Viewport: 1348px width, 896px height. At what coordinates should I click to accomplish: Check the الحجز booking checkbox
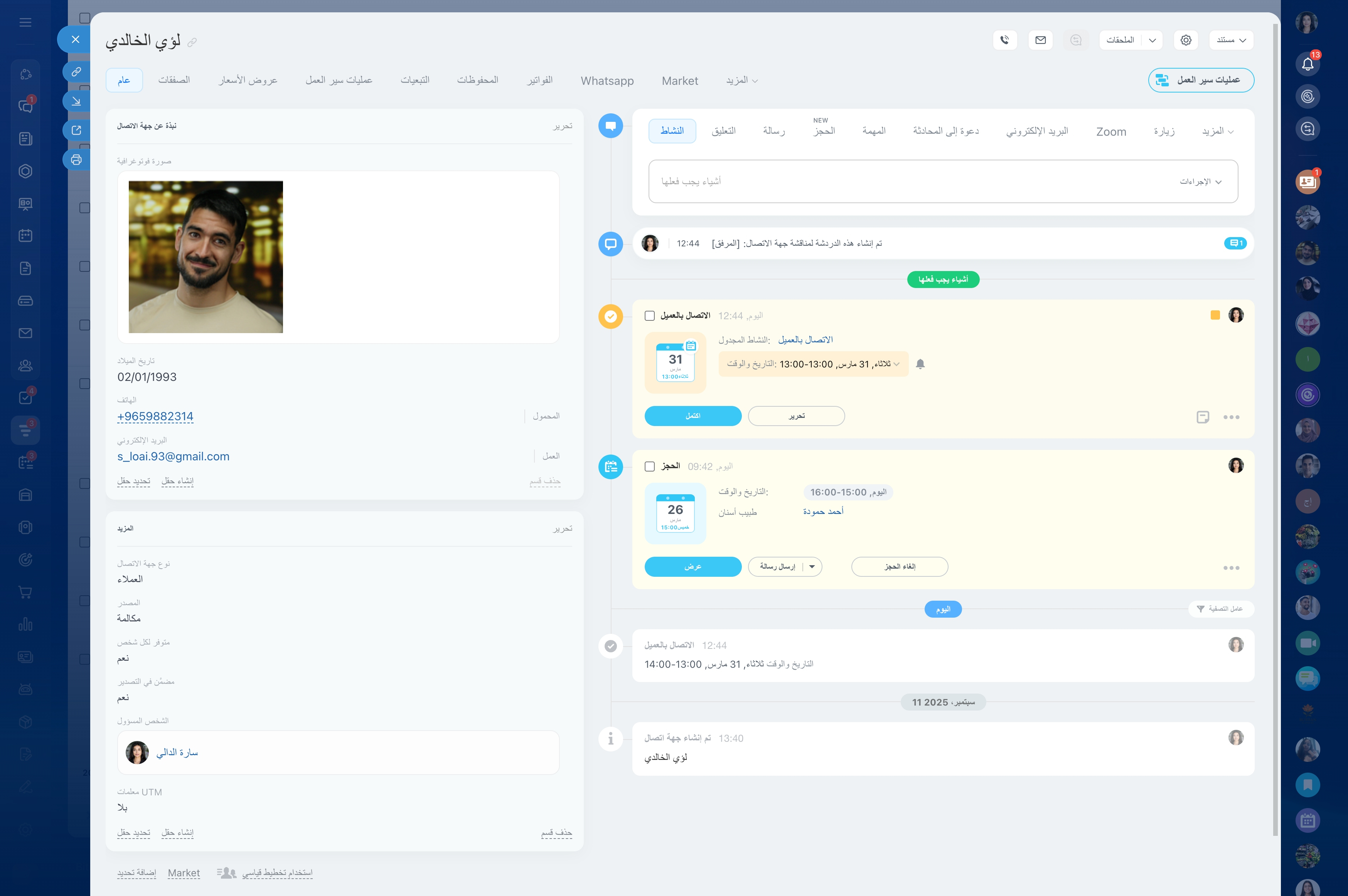(x=650, y=466)
